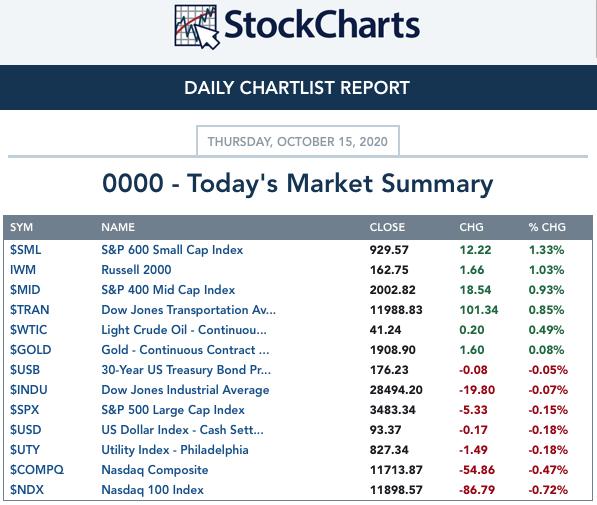
Task: Open Nasdaq 100 Index link
Action: click(152, 490)
